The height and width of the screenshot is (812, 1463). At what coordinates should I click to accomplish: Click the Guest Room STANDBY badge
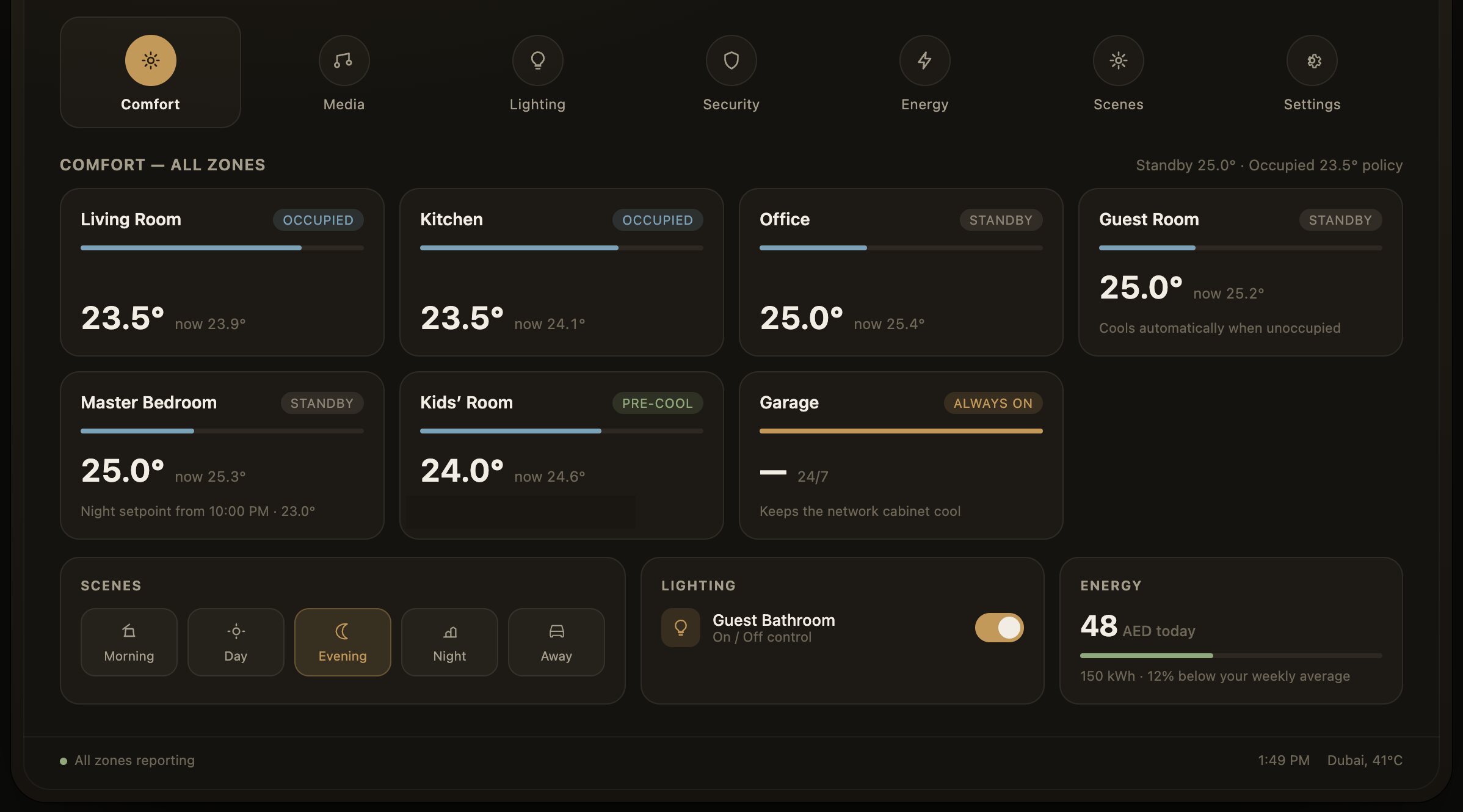pyautogui.click(x=1340, y=220)
